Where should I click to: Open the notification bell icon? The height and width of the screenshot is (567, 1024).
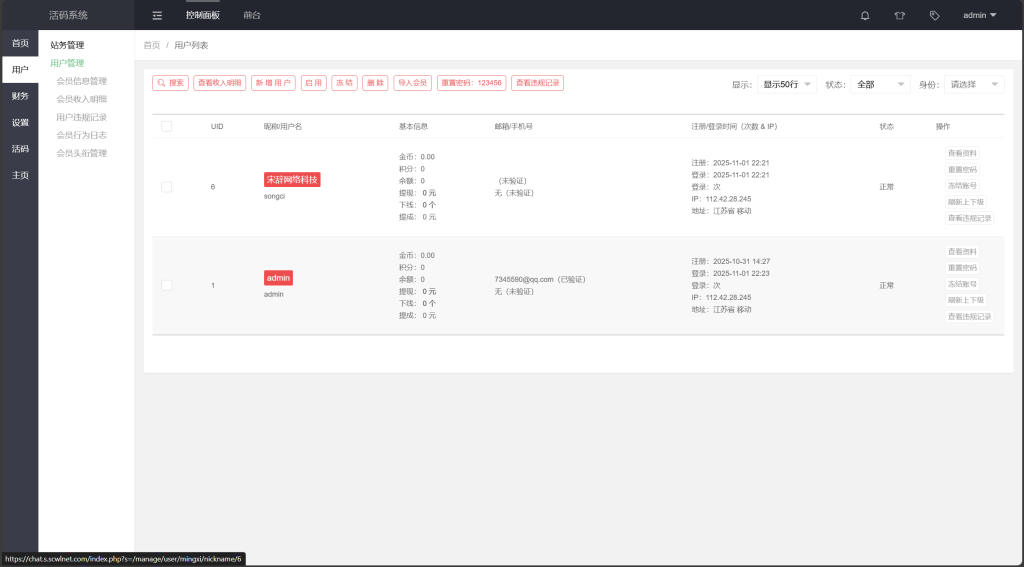pyautogui.click(x=865, y=15)
